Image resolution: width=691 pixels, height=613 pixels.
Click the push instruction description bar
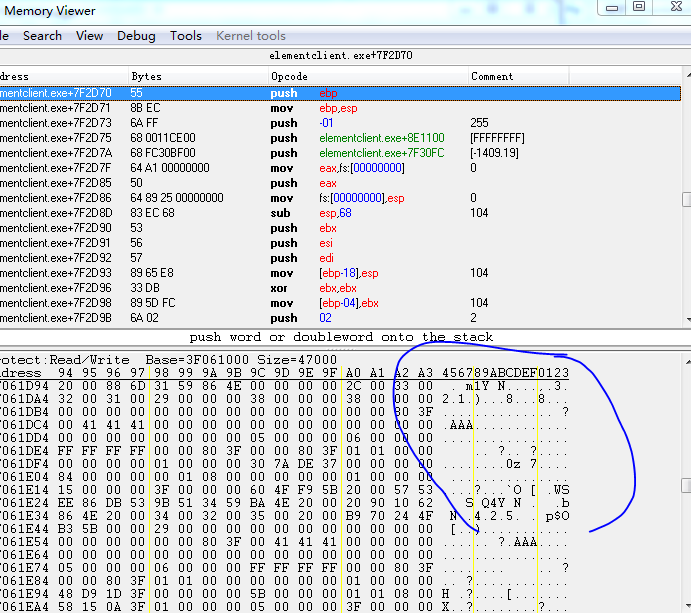(x=340, y=337)
